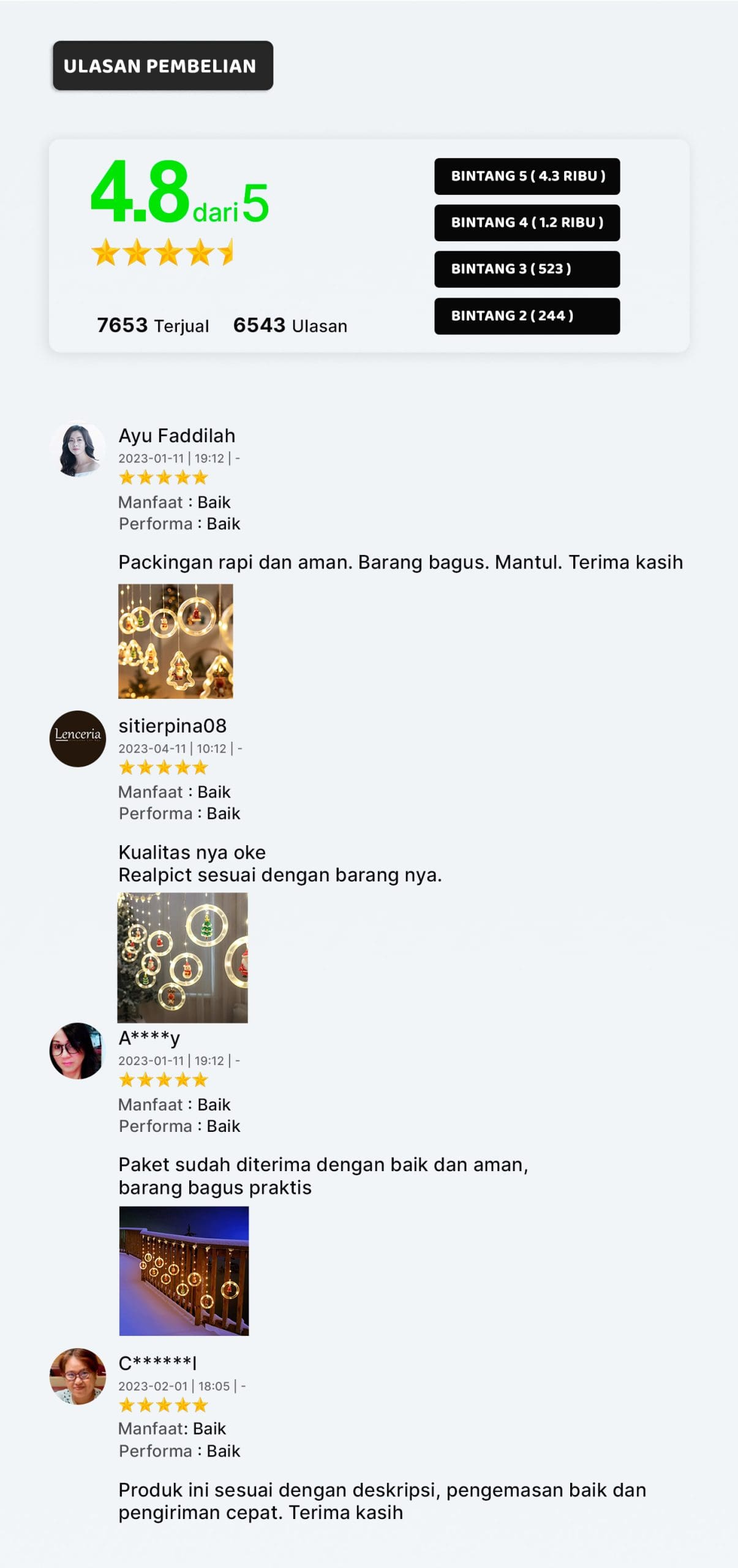Open A****y reviewer's profile photo
Image resolution: width=738 pixels, height=1568 pixels.
[77, 1051]
